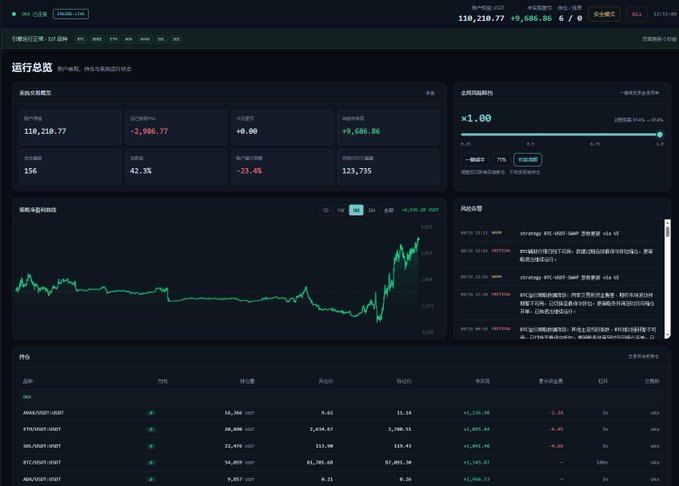Viewport: 679px width, 486px height.
Task: Switch chart range to 3M
Action: (372, 210)
